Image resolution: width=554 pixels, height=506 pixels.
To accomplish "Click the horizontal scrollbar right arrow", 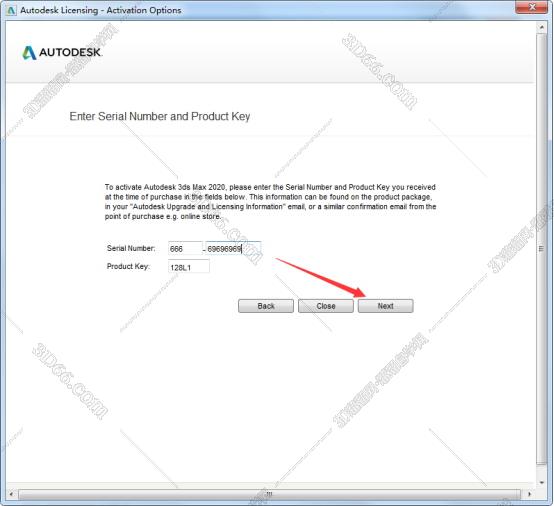I will pos(529,494).
